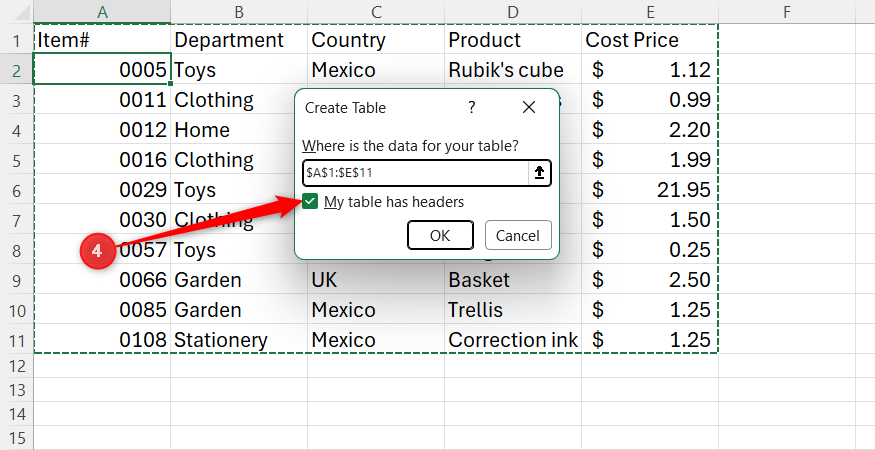Screen dimensions: 875x450
Task: Select cost price 2.20 cell
Action: point(650,130)
